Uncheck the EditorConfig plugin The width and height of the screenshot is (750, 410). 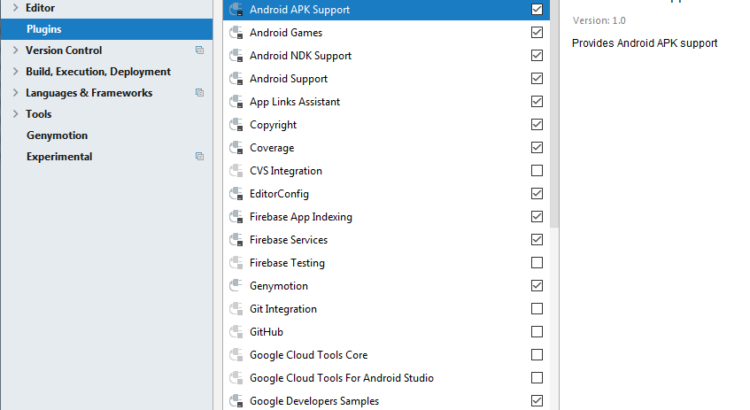point(537,194)
